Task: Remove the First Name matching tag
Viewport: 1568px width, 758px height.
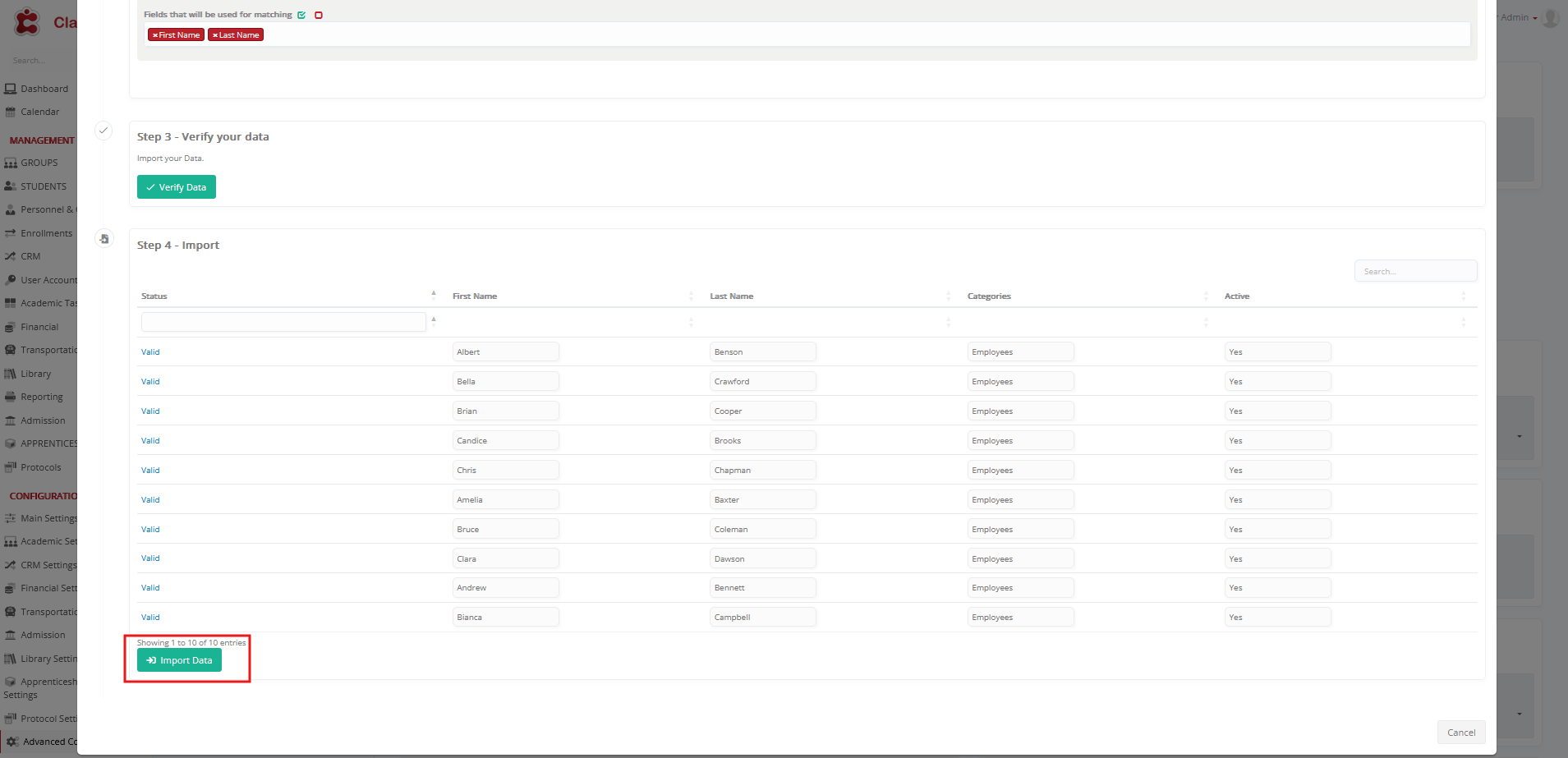Action: 154,35
